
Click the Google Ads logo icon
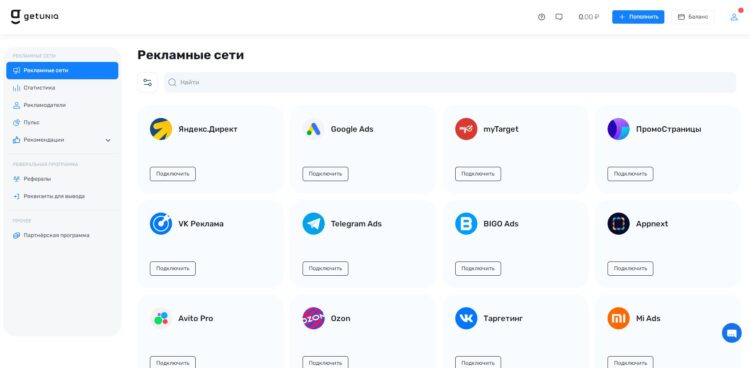click(x=313, y=129)
